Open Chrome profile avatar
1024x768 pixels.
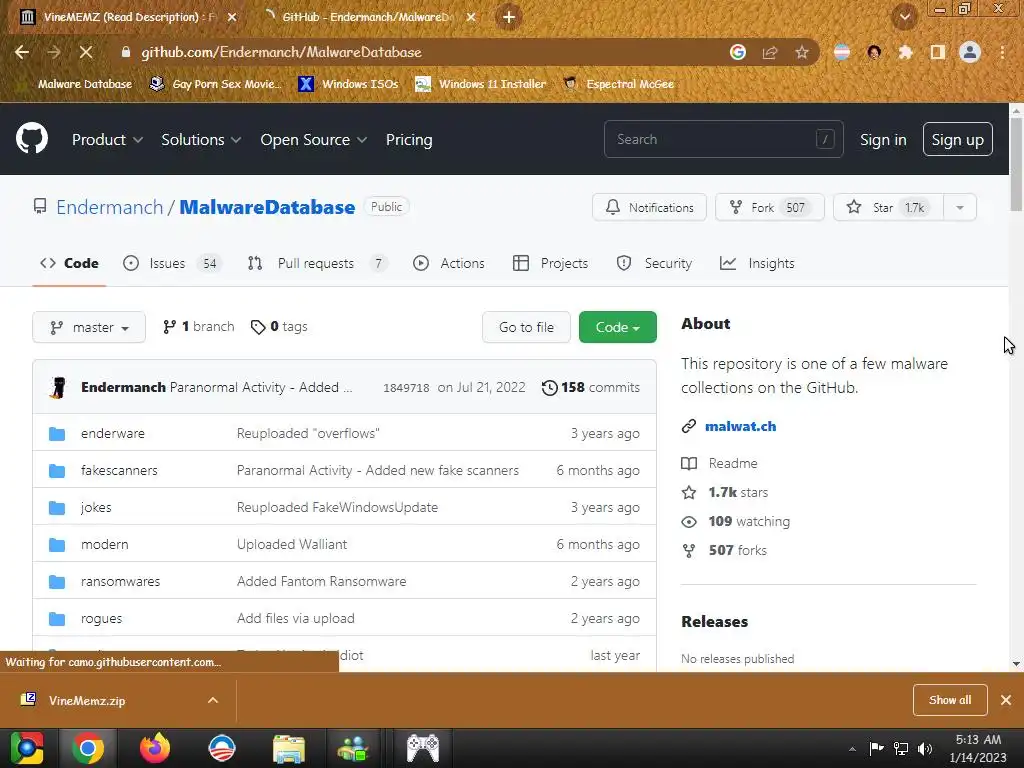[970, 52]
